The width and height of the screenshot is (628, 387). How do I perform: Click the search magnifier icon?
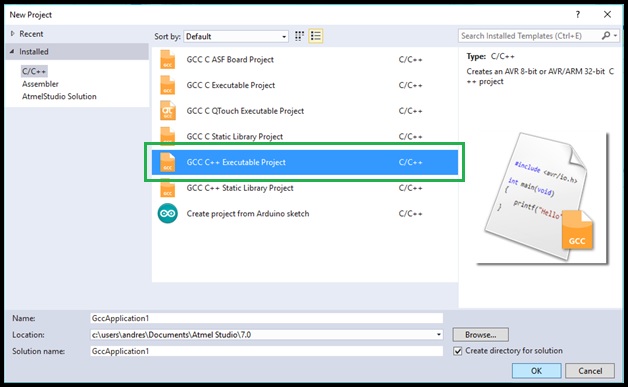[x=606, y=36]
